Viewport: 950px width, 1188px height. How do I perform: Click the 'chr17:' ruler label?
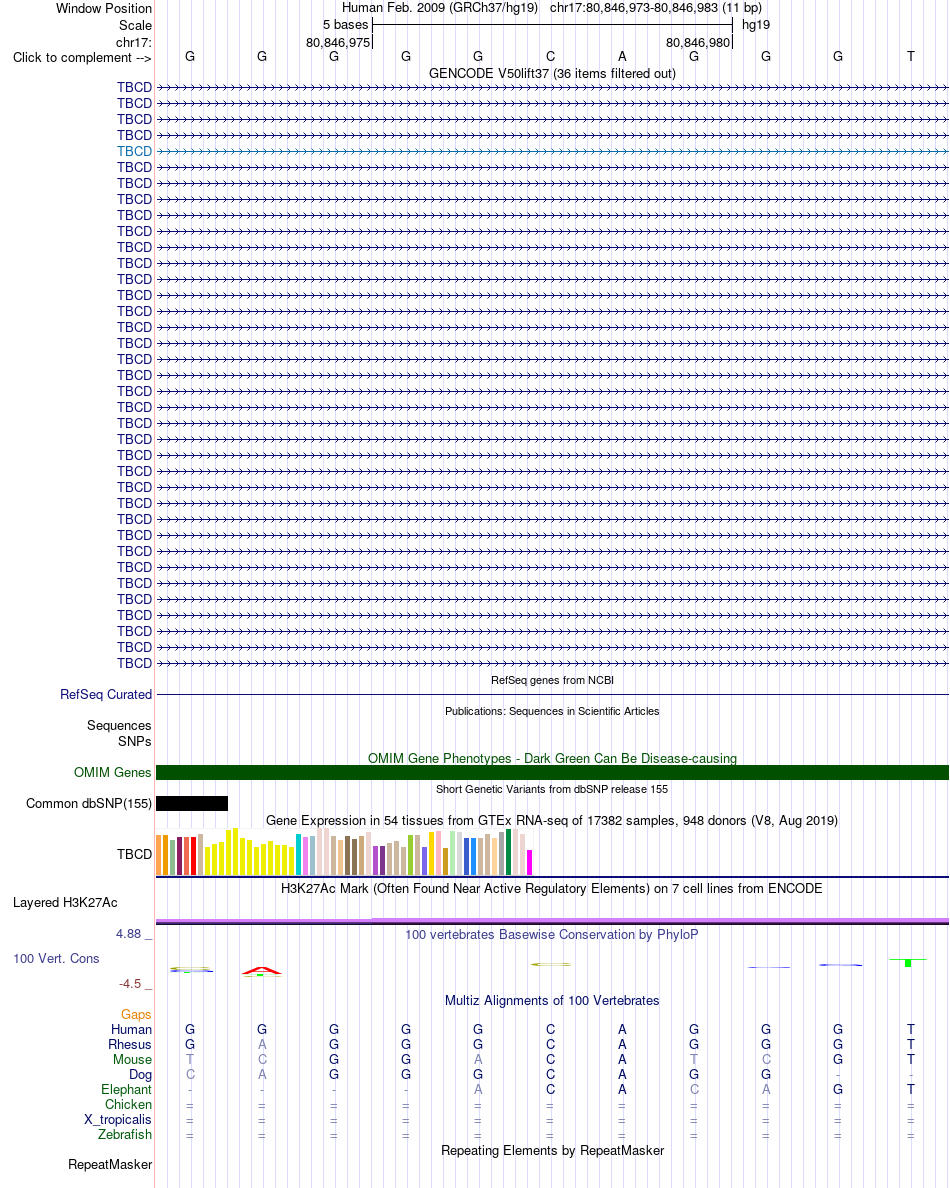[x=133, y=42]
